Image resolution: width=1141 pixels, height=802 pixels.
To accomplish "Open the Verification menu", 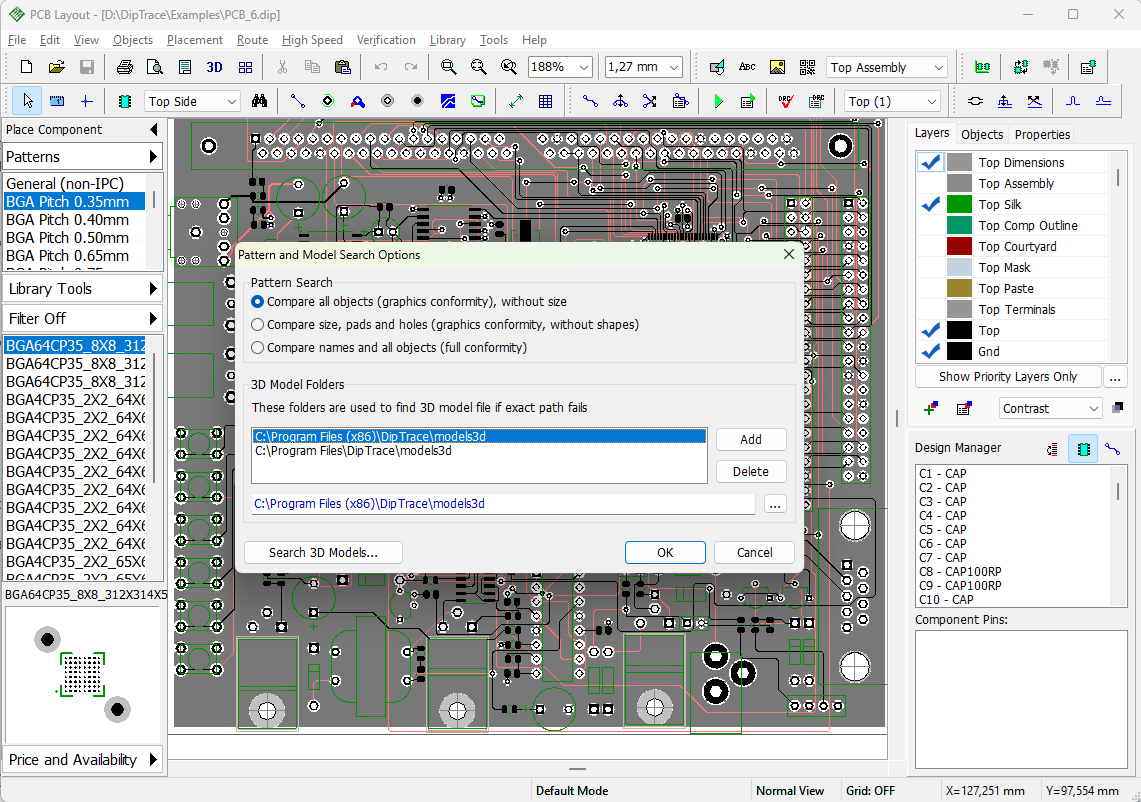I will click(x=386, y=40).
